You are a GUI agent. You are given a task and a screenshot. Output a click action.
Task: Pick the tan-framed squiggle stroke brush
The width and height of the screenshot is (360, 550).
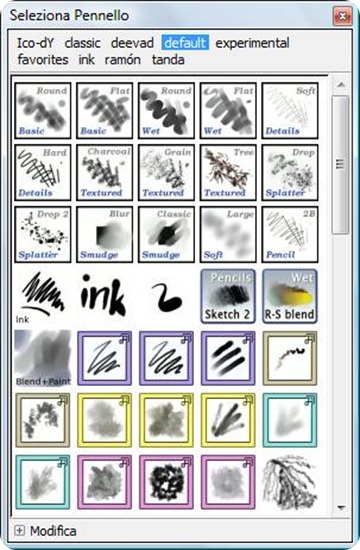(290, 358)
